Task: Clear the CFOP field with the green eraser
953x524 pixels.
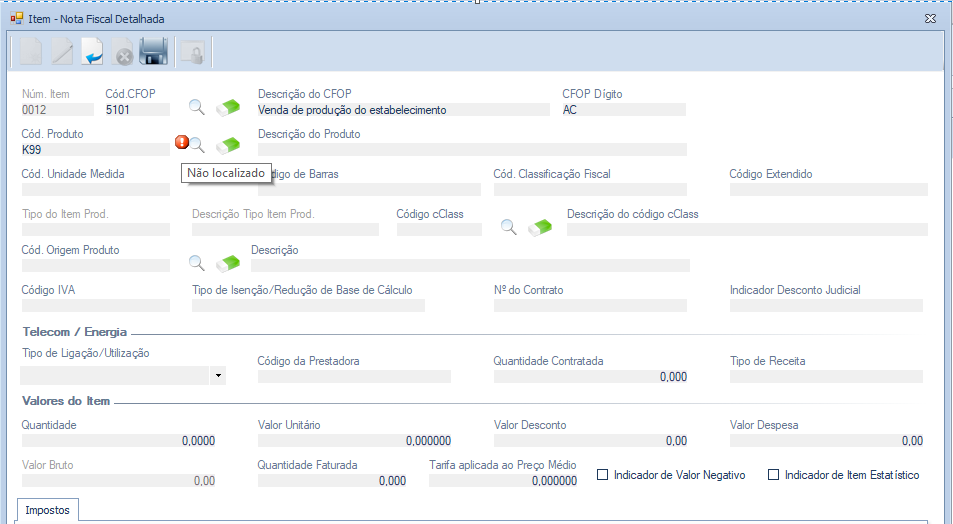Action: [x=228, y=107]
